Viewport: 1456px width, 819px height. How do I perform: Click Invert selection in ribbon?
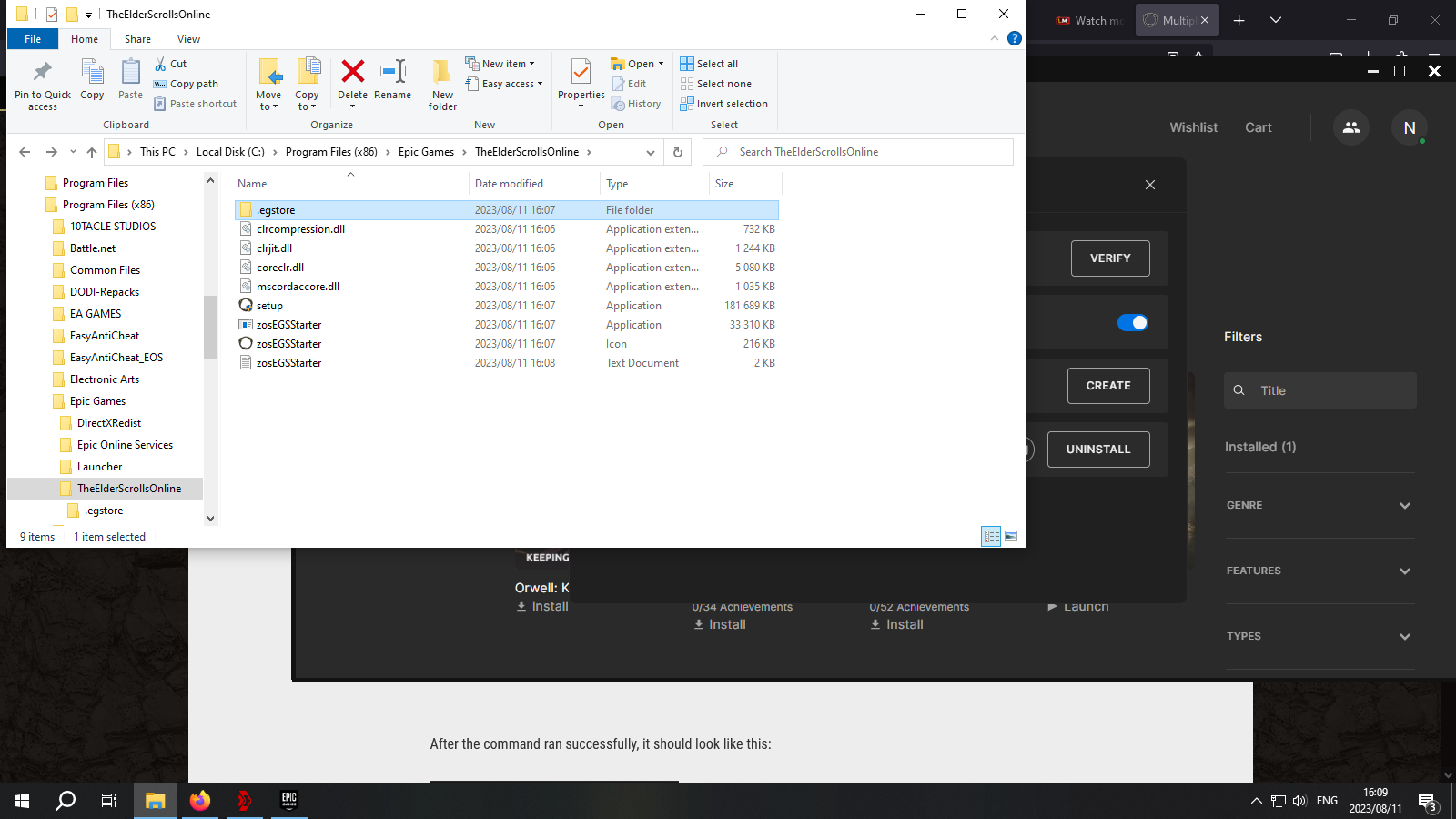(723, 104)
